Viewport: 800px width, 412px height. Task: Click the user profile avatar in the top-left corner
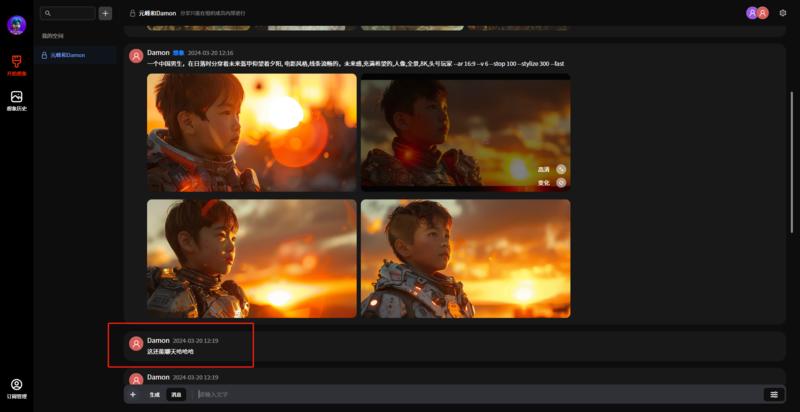(16, 25)
